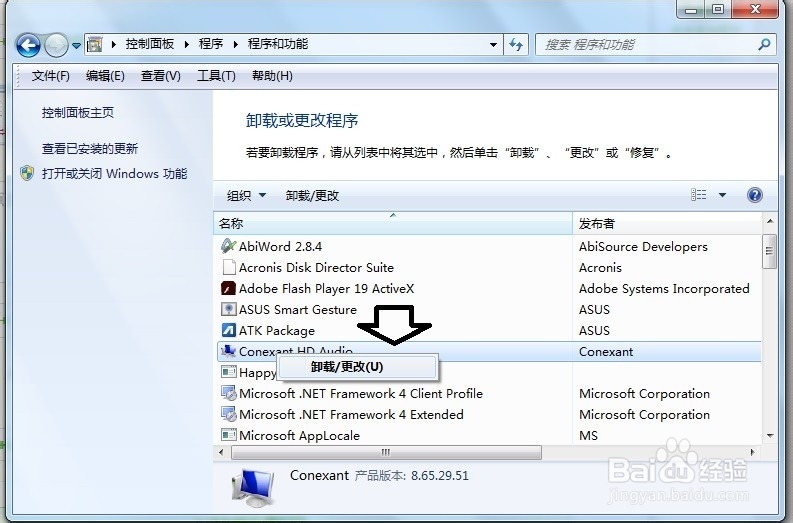The image size is (793, 523).
Task: Select 控制面板 in the address breadcrumb
Action: [x=150, y=44]
